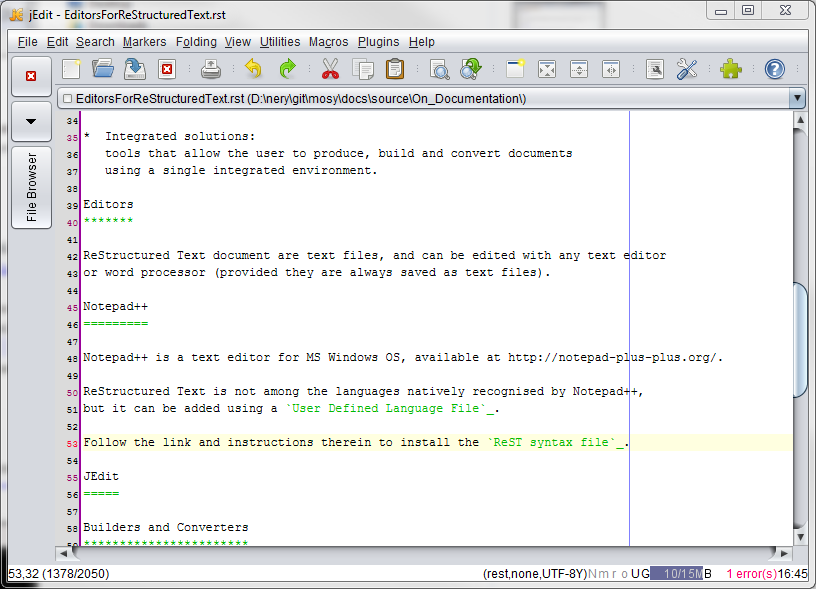
Task: Split the view horizontally
Action: [x=579, y=69]
